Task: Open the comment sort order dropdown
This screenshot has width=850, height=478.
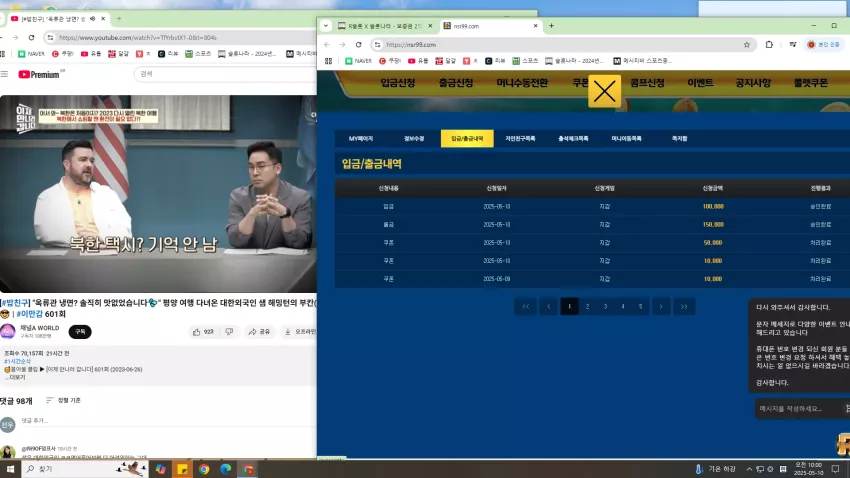Action: (63, 401)
